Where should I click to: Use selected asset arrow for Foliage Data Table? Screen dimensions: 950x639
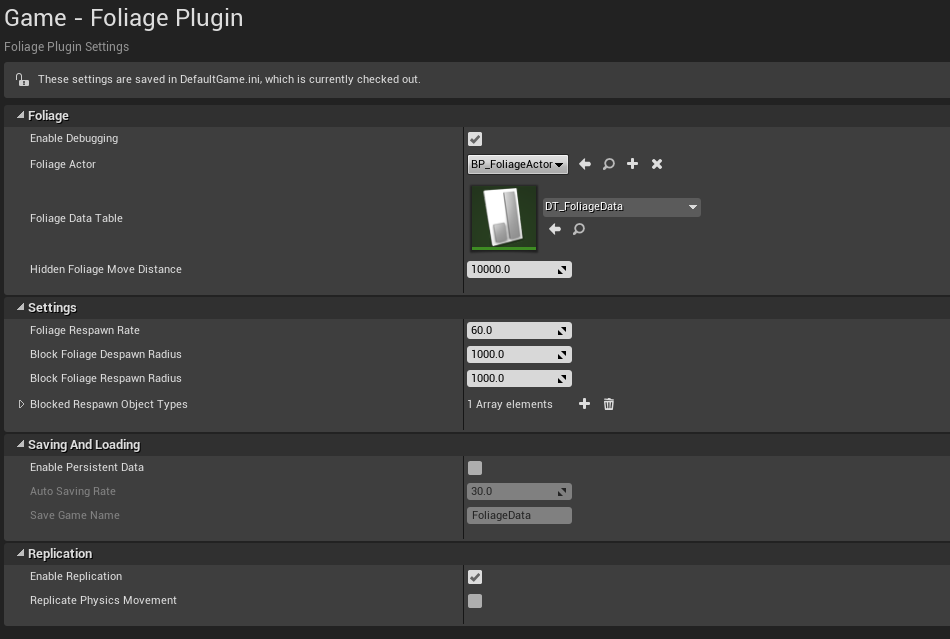[555, 229]
